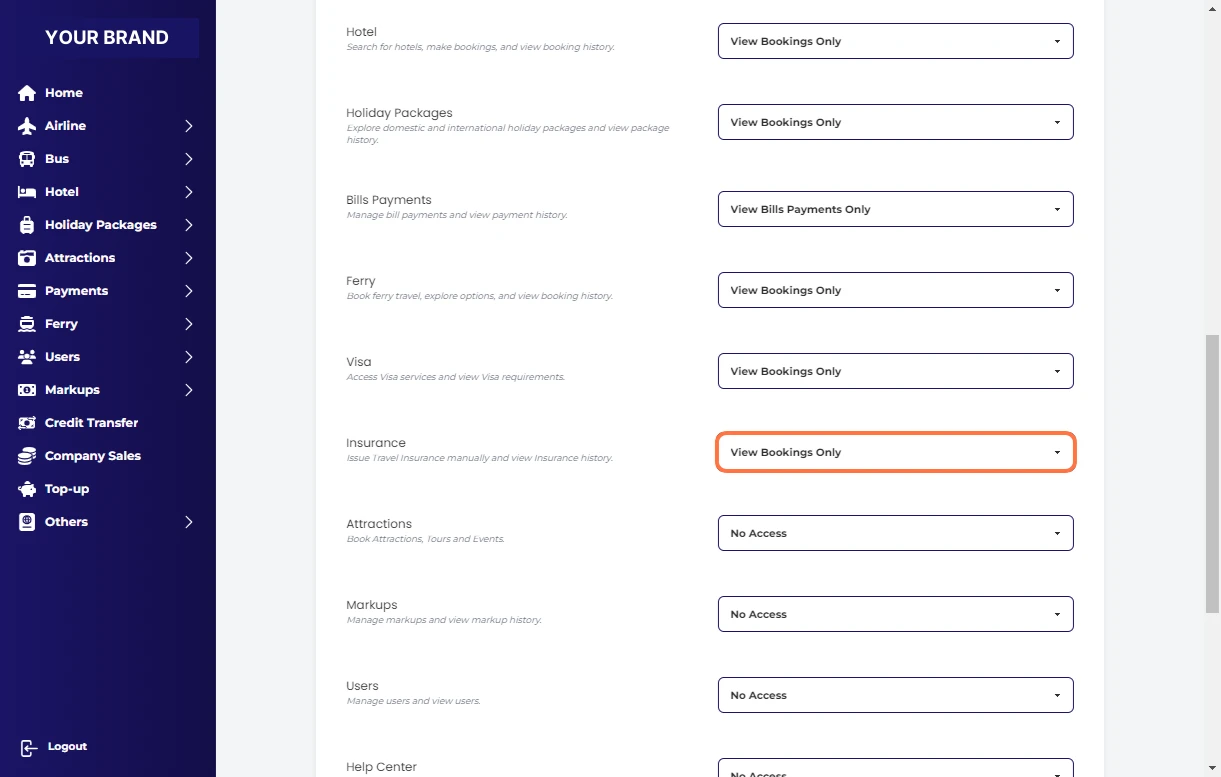Expand the Markups sidebar chevron

tap(188, 390)
